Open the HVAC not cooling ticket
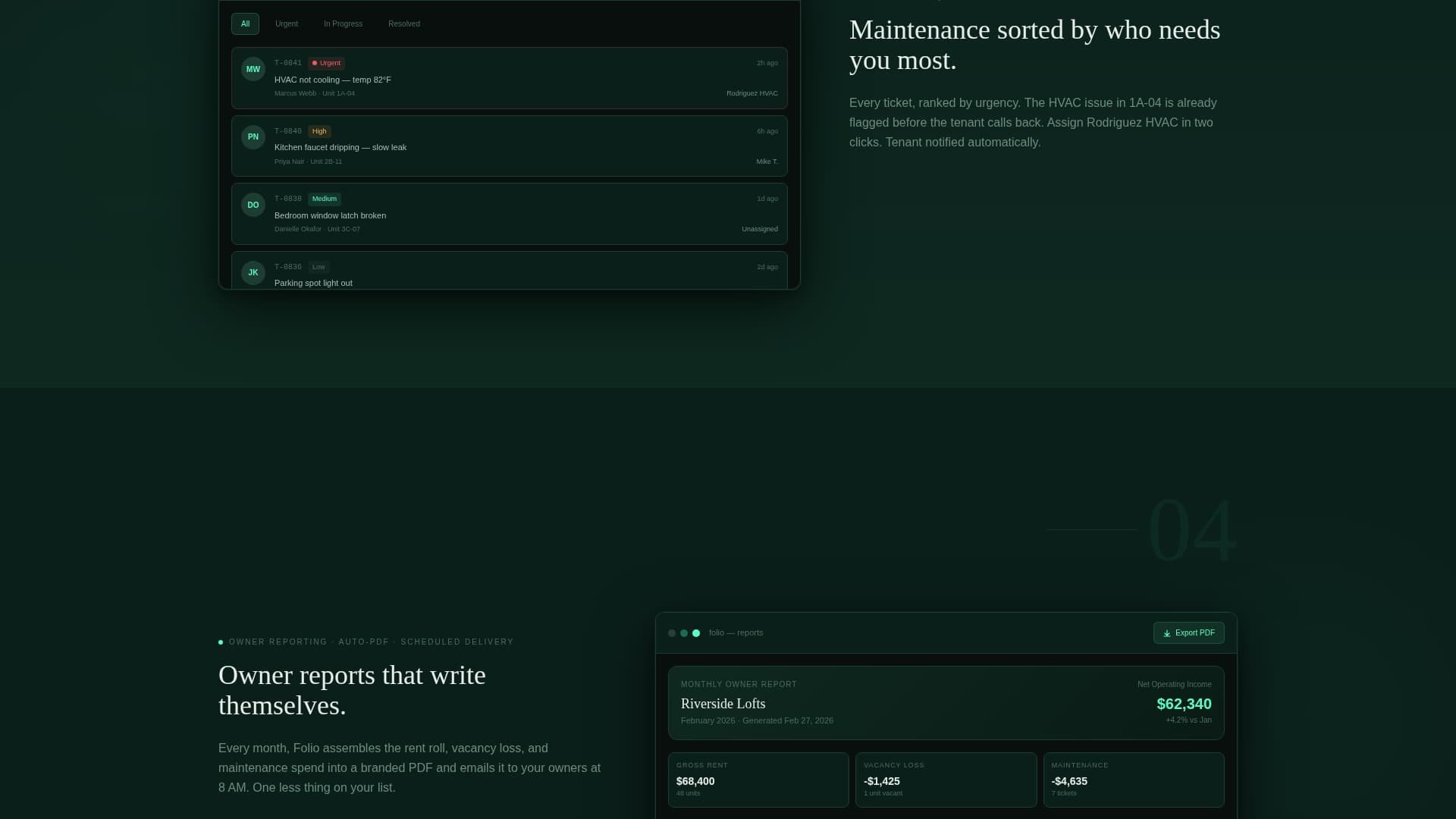Screen dimensions: 1456x819 333,80
